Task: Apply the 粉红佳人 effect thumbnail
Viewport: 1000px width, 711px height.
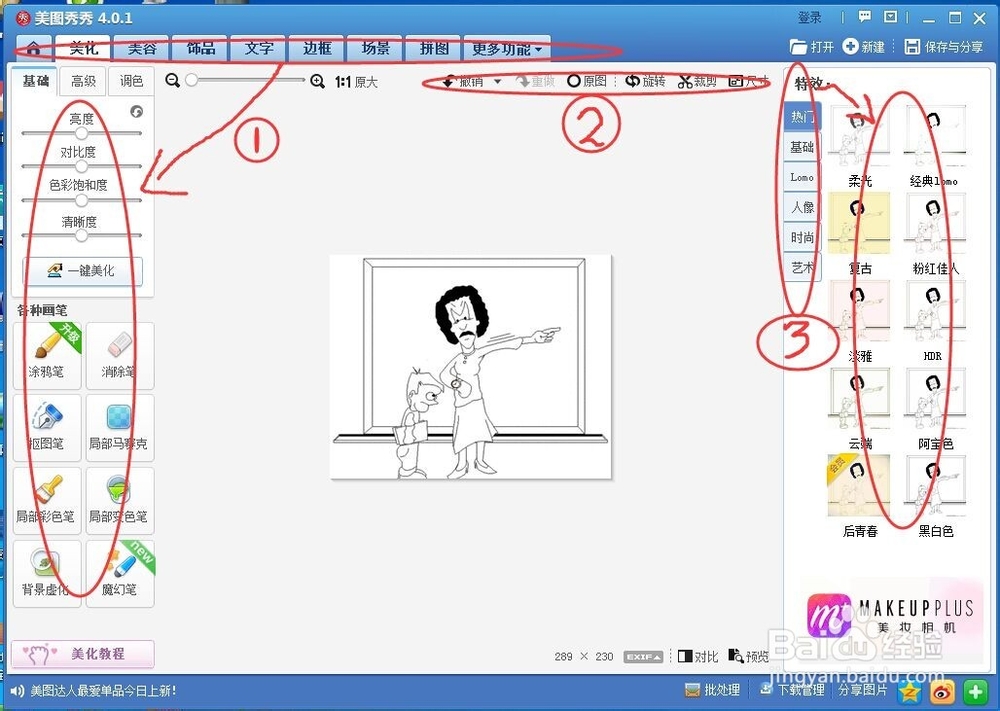Action: tap(935, 225)
